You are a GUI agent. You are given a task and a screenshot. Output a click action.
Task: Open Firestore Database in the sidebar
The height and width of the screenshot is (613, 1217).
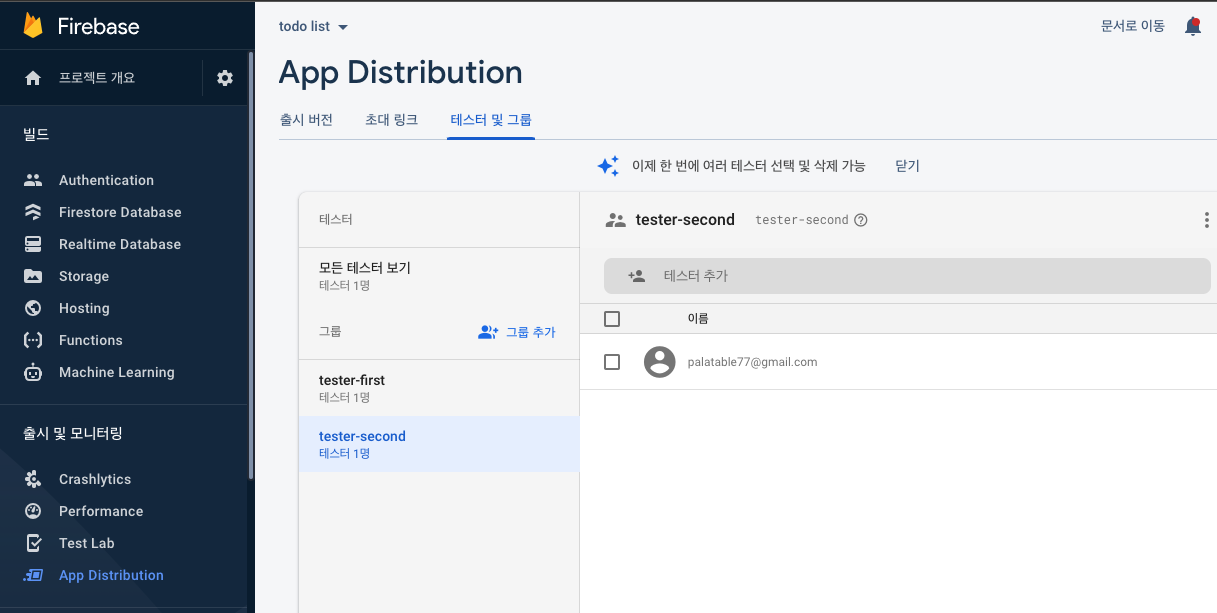click(120, 212)
